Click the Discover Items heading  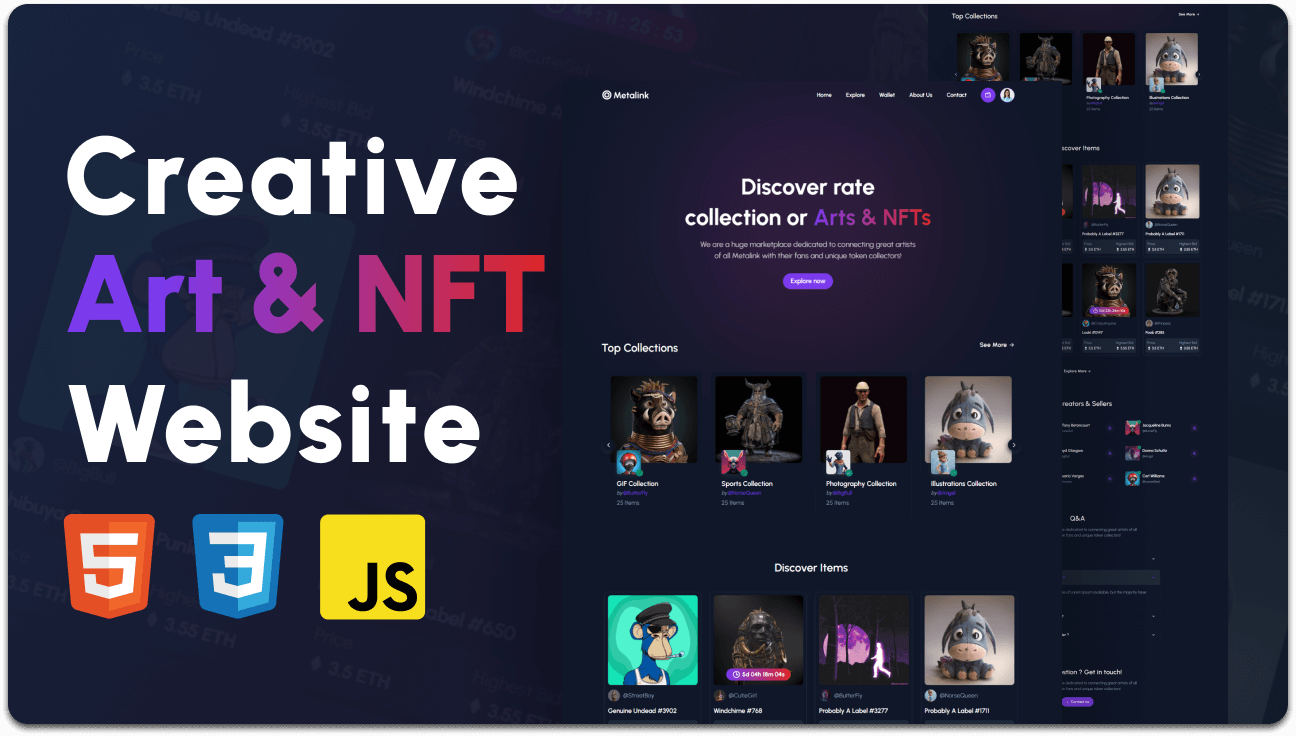811,568
